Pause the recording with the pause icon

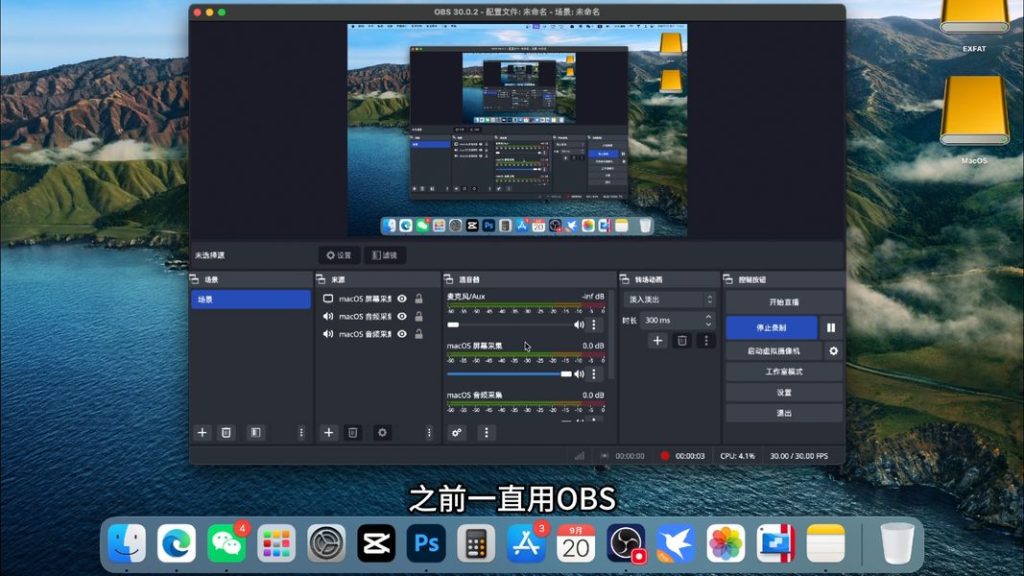831,327
